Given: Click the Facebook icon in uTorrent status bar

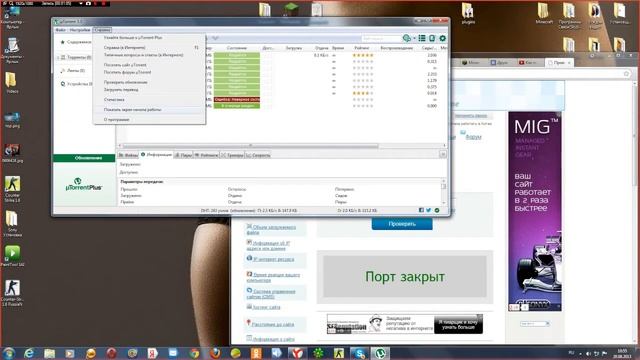Looking at the screenshot, I should click(x=421, y=210).
